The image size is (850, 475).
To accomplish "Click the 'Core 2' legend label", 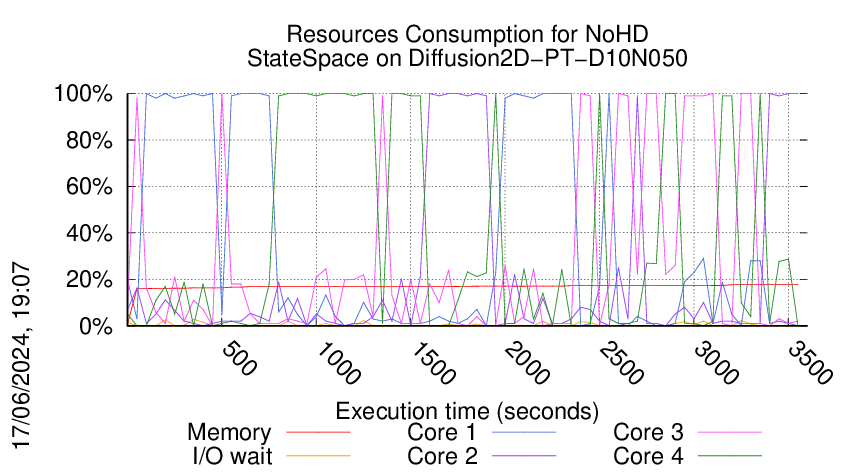I will coord(442,456).
